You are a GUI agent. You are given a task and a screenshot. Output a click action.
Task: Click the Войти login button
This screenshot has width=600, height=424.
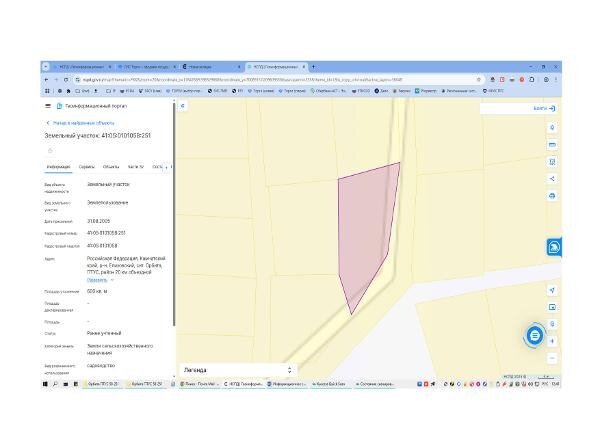pos(544,109)
